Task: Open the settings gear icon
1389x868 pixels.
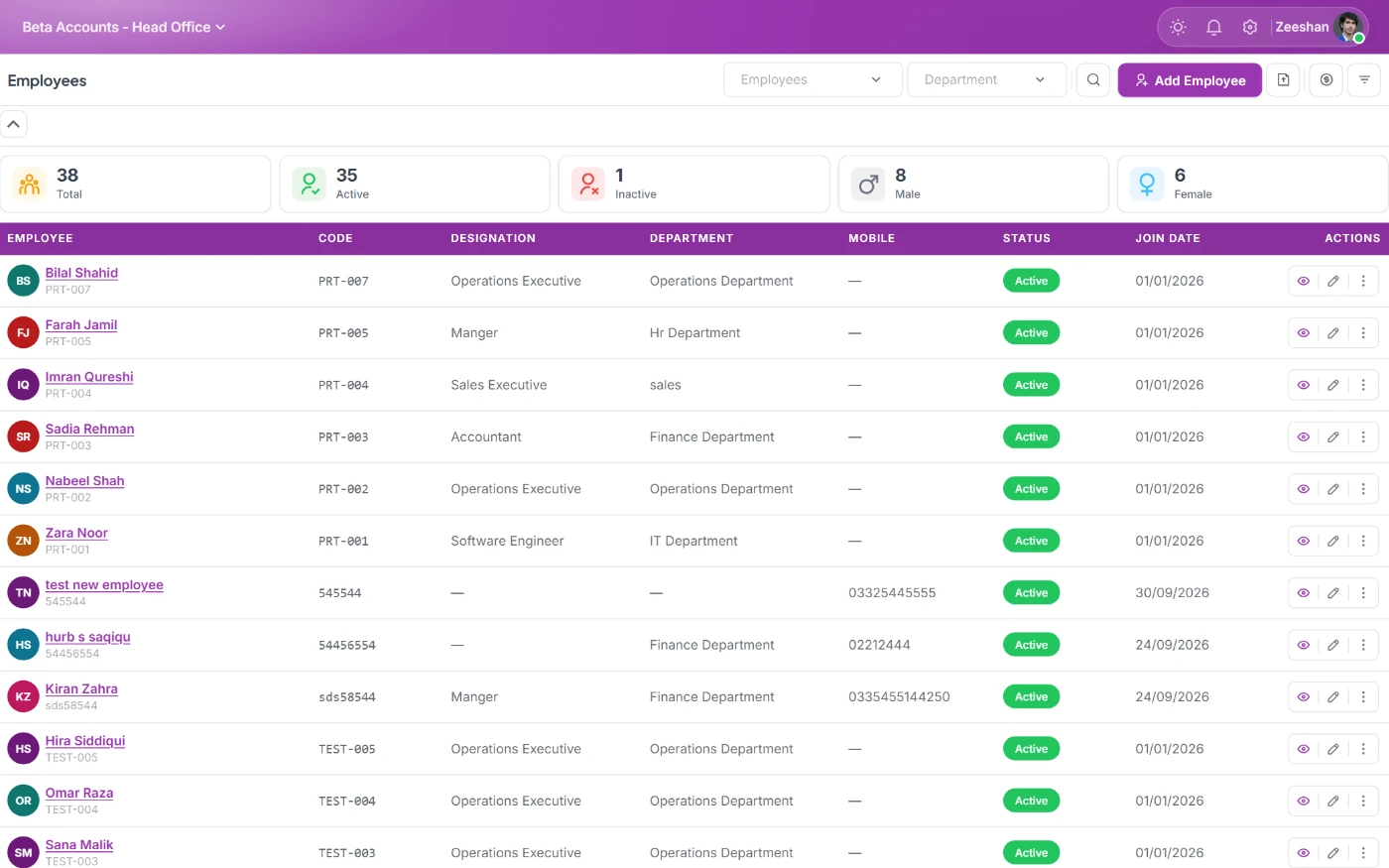Action: click(x=1250, y=27)
